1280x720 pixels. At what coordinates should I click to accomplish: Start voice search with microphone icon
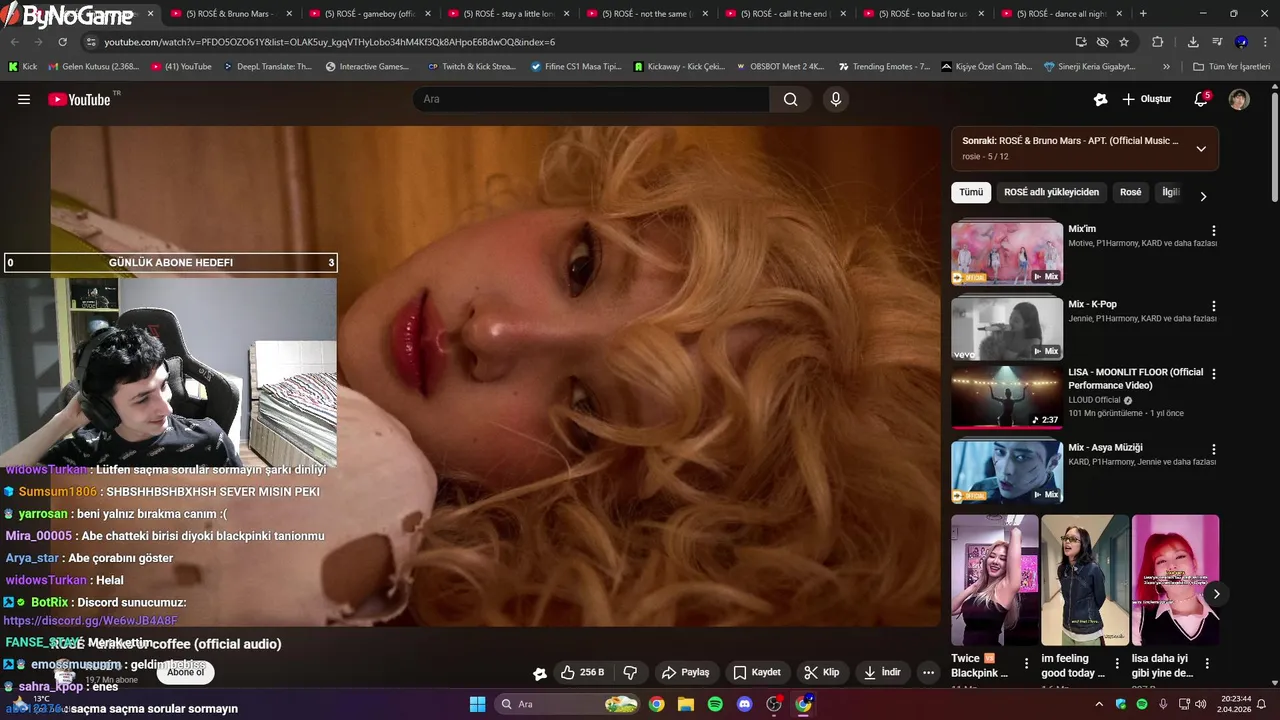[836, 99]
